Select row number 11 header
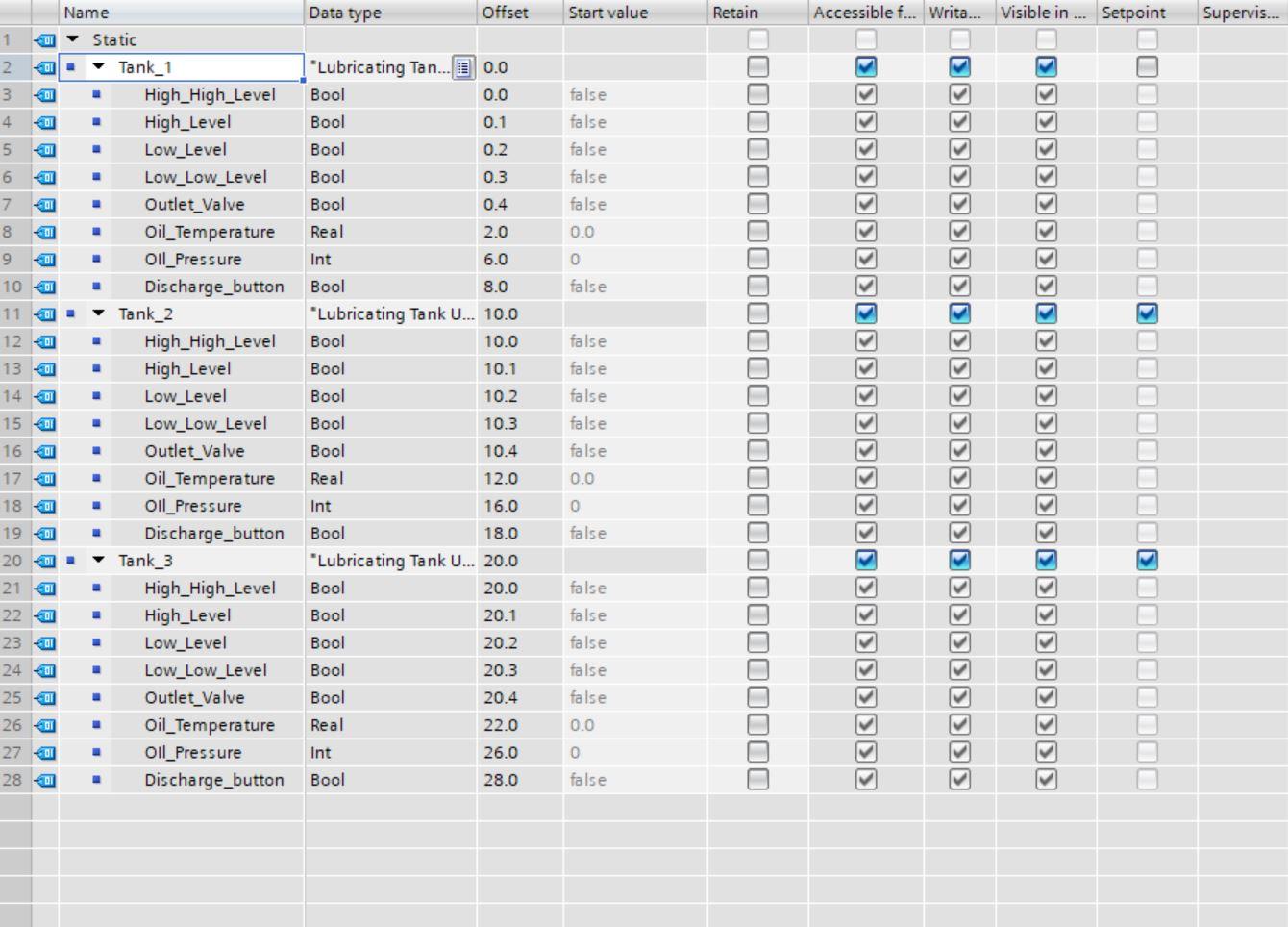 click(x=15, y=314)
